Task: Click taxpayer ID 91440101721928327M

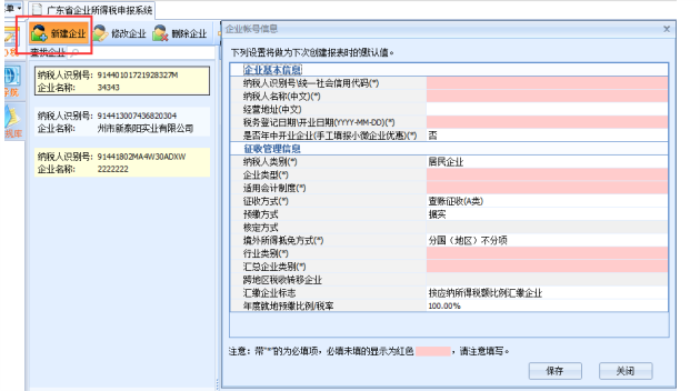Action: tap(138, 75)
